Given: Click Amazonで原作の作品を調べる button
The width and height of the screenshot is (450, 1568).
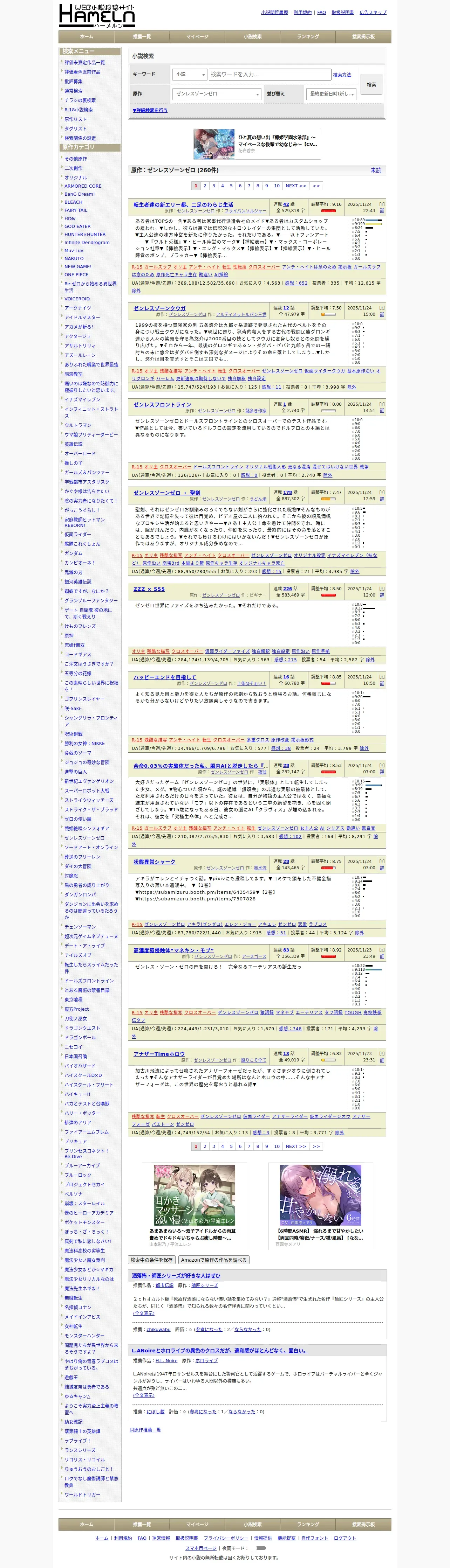Looking at the screenshot, I should point(213,1260).
